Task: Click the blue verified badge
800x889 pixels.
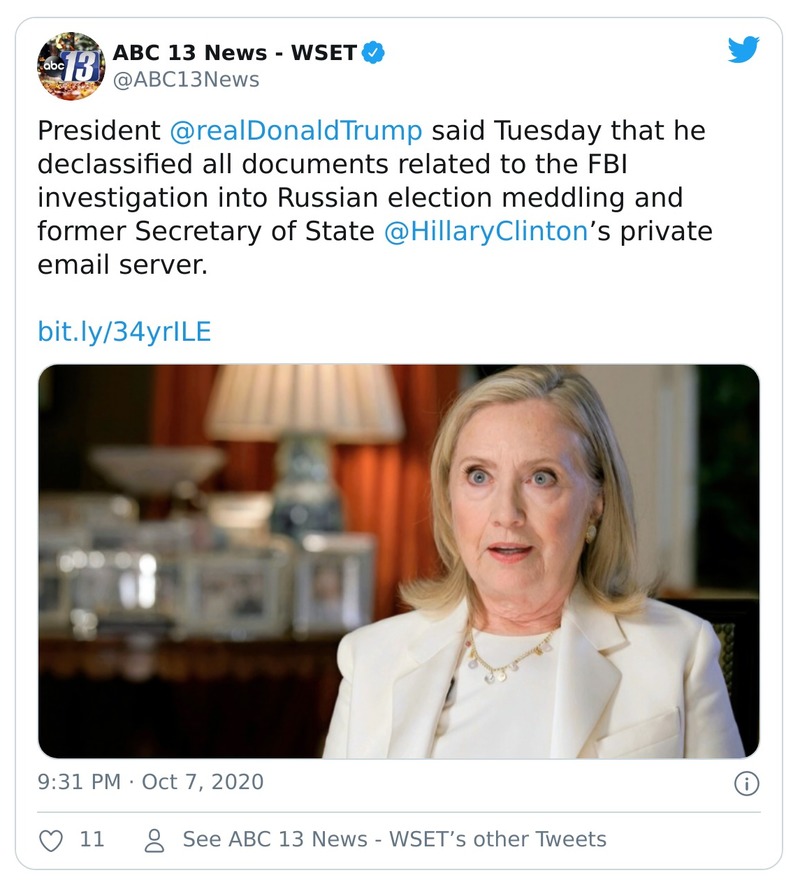Action: pos(374,53)
